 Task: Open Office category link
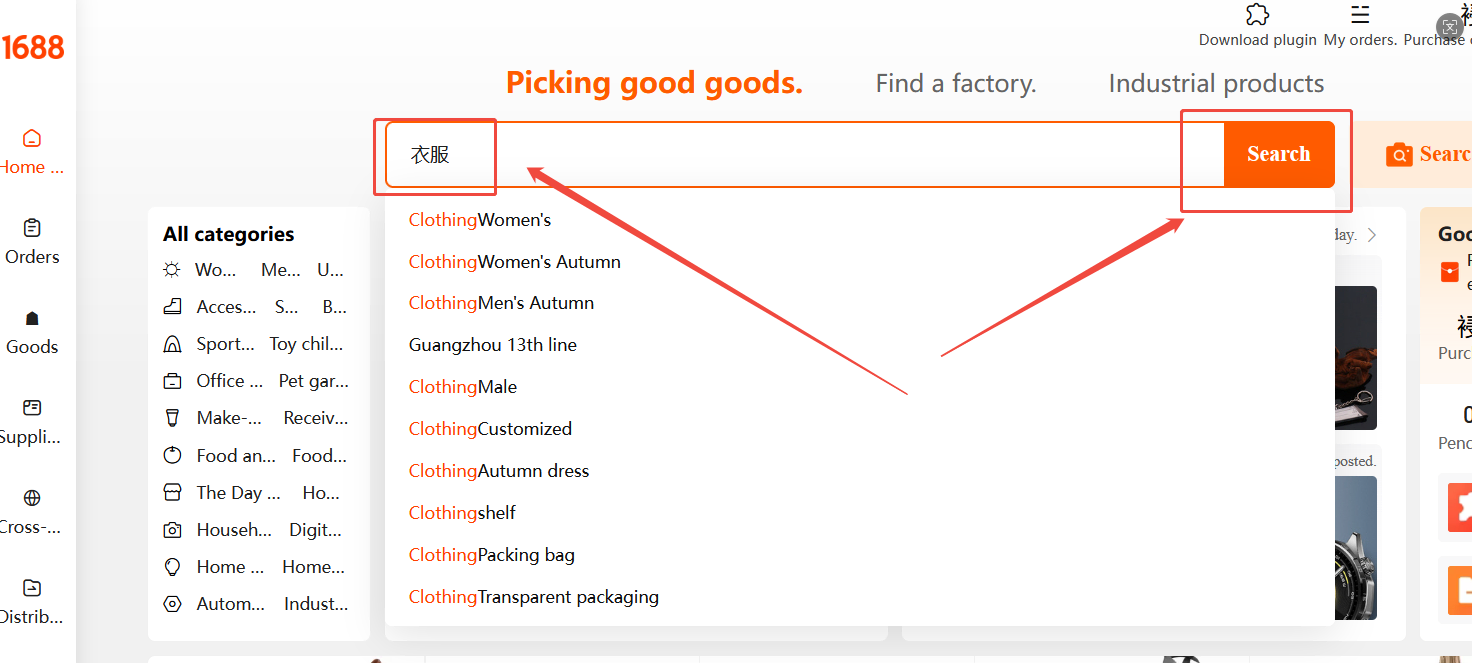[x=229, y=381]
